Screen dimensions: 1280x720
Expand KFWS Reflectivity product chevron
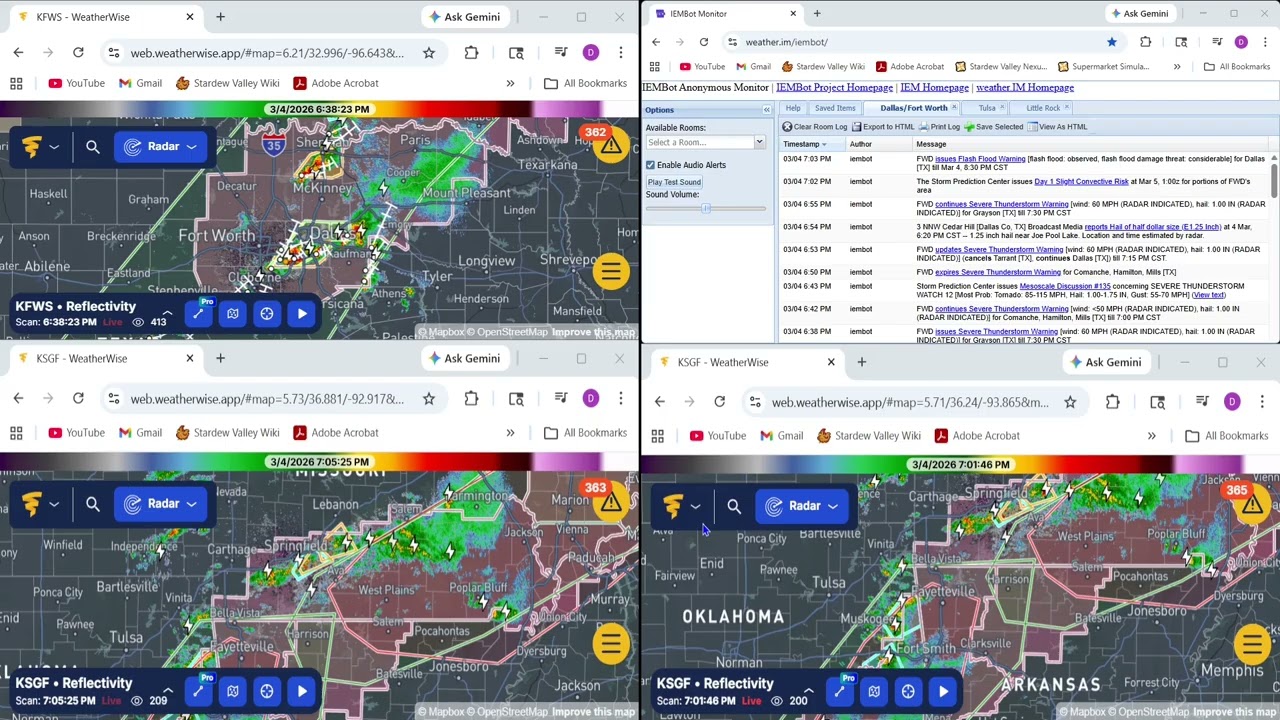[167, 313]
